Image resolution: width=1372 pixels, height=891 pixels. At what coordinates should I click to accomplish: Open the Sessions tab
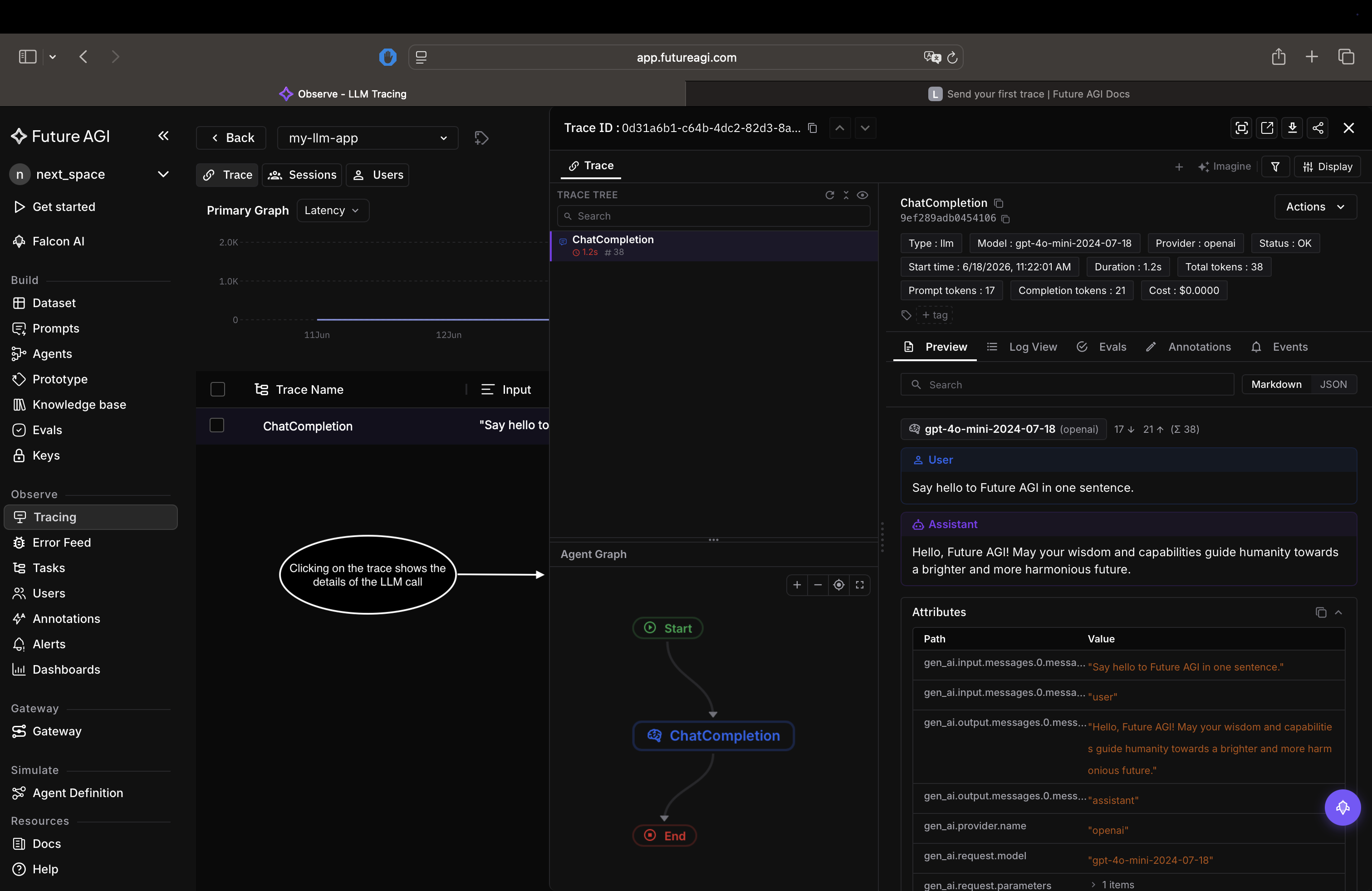302,175
